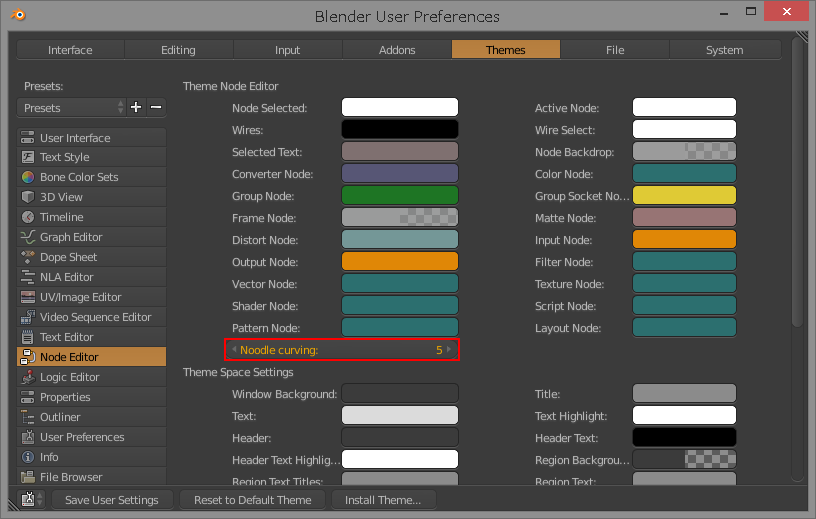Open the Presets dropdown
Viewport: 816px width, 519px height.
71,107
